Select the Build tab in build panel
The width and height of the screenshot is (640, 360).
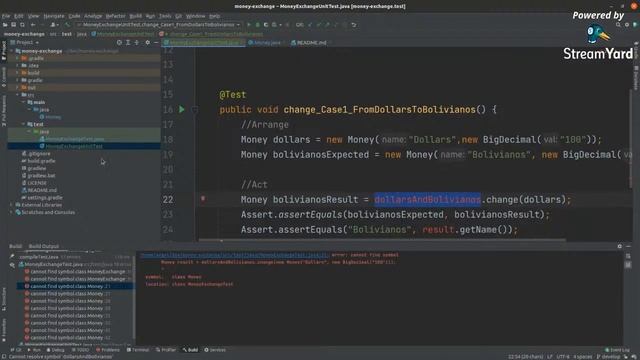(x=16, y=246)
